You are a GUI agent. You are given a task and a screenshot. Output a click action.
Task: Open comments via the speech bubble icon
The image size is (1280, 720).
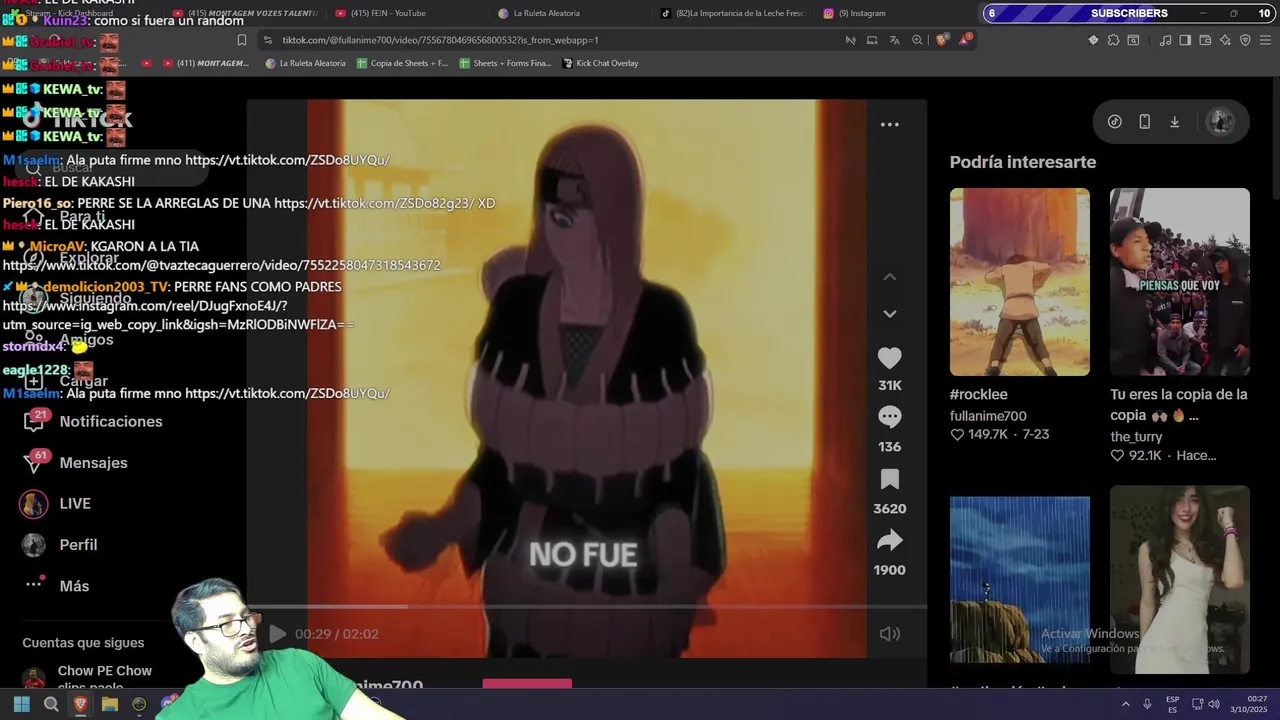click(889, 416)
